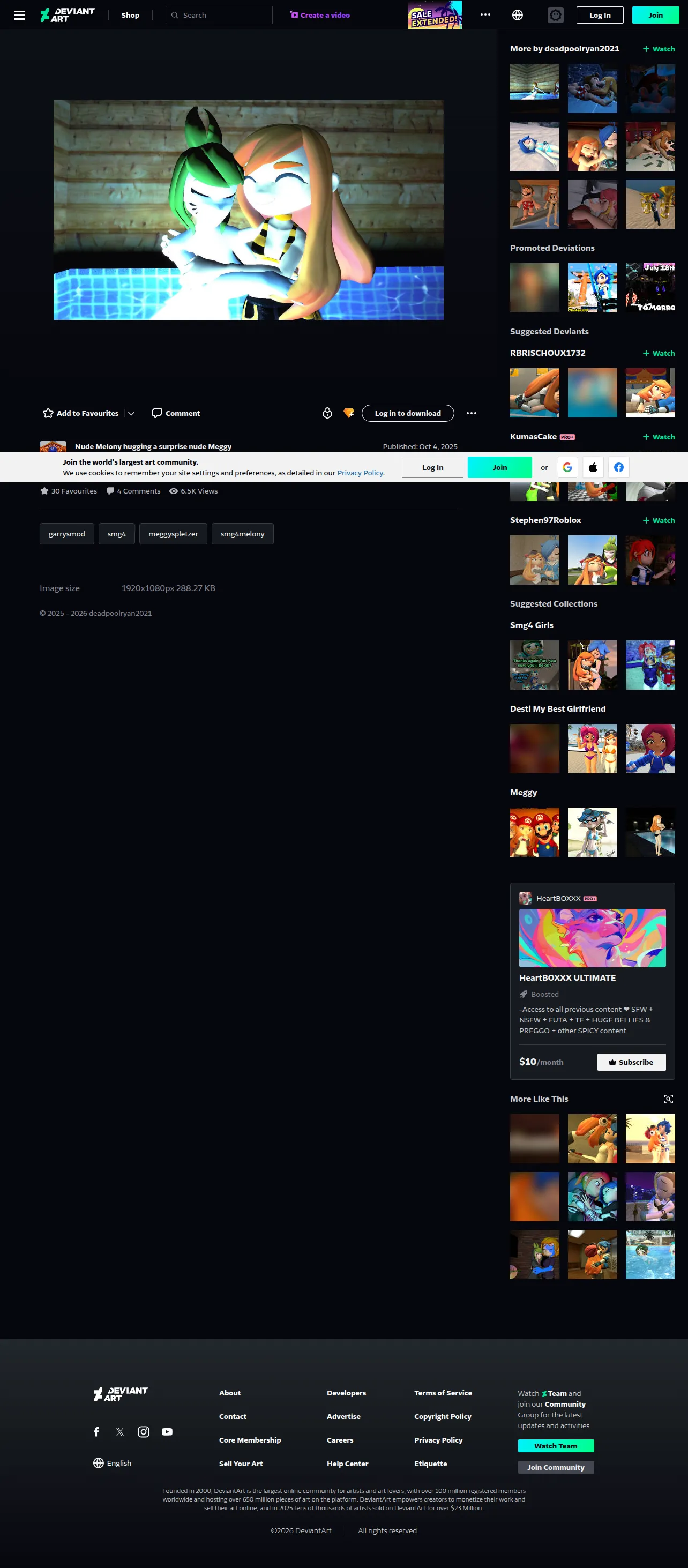Open the meggyspletzer tag
This screenshot has height=1568, width=688.
coord(174,534)
